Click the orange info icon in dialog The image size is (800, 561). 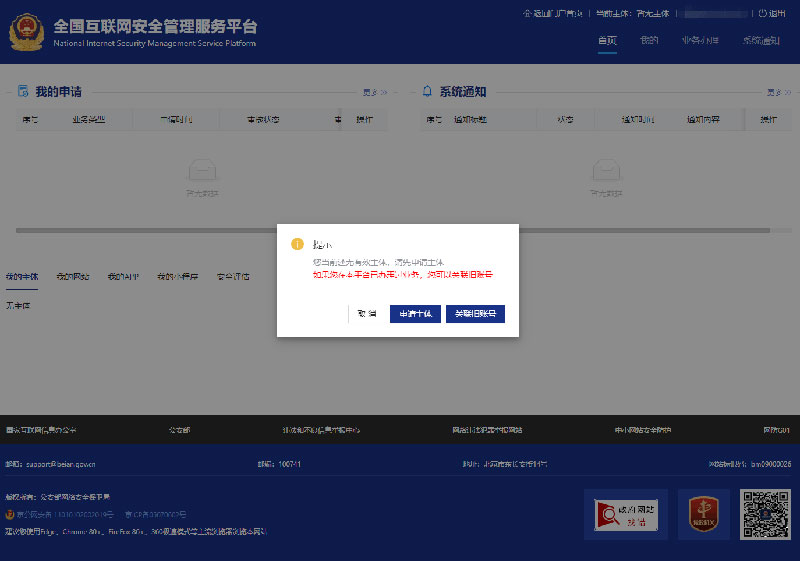coord(296,244)
